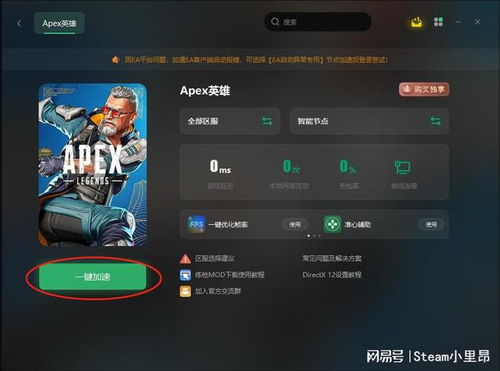This screenshot has height=371, width=500.
Task: Switch node using 智能节点 swap arrows
Action: pyautogui.click(x=435, y=121)
